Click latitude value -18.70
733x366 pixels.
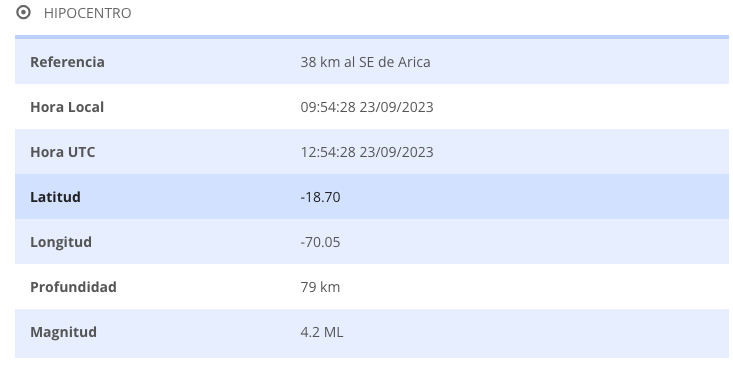coord(320,197)
